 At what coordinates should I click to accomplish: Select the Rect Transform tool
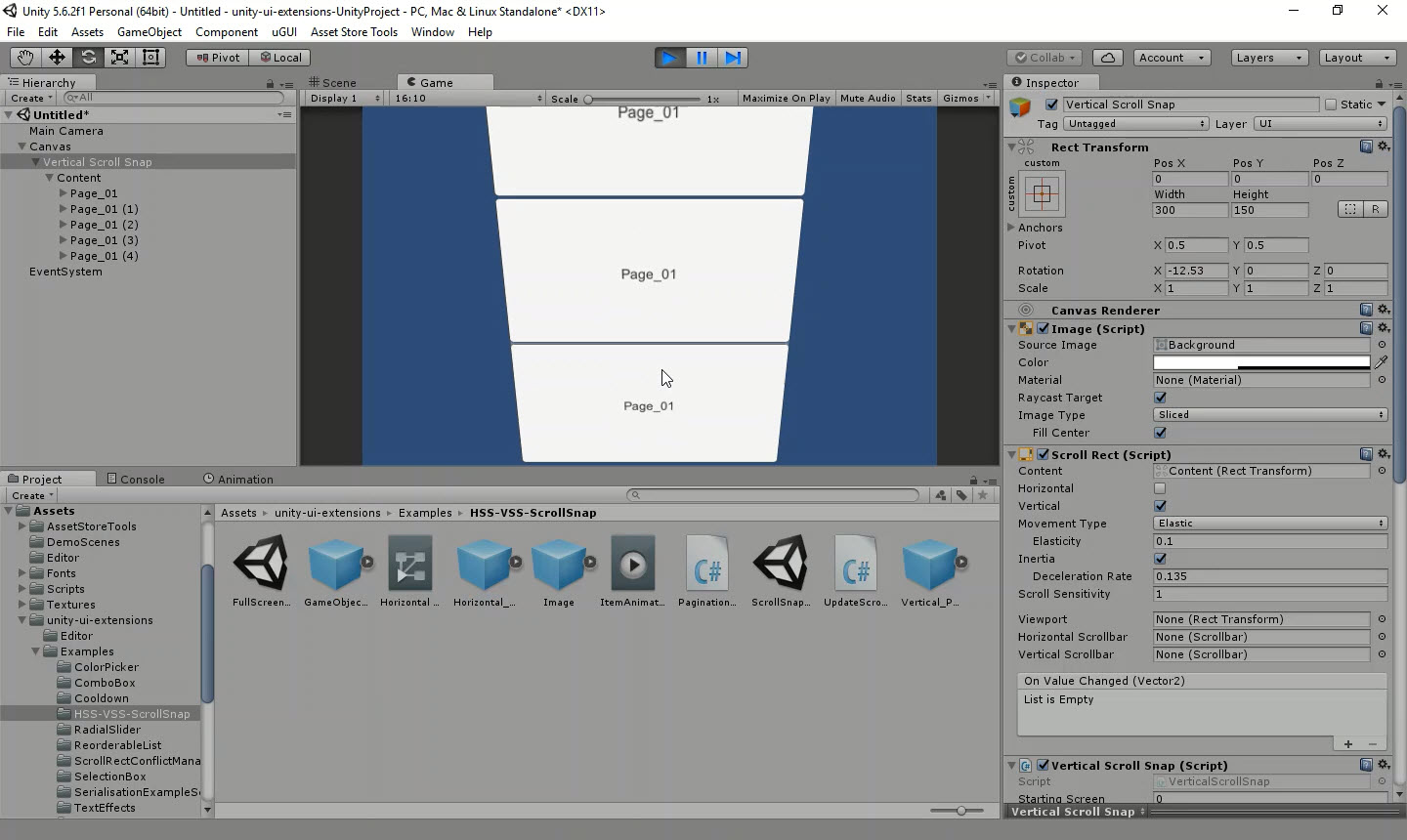click(150, 58)
